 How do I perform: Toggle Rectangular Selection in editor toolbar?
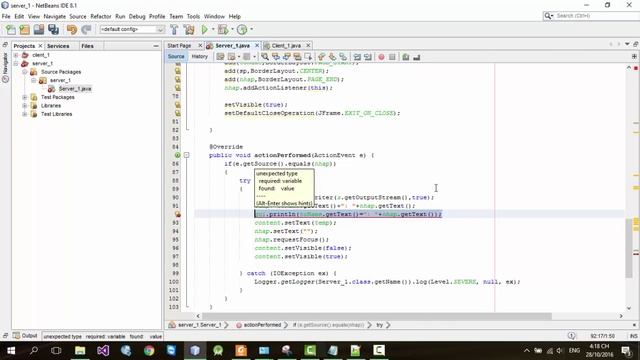point(308,57)
